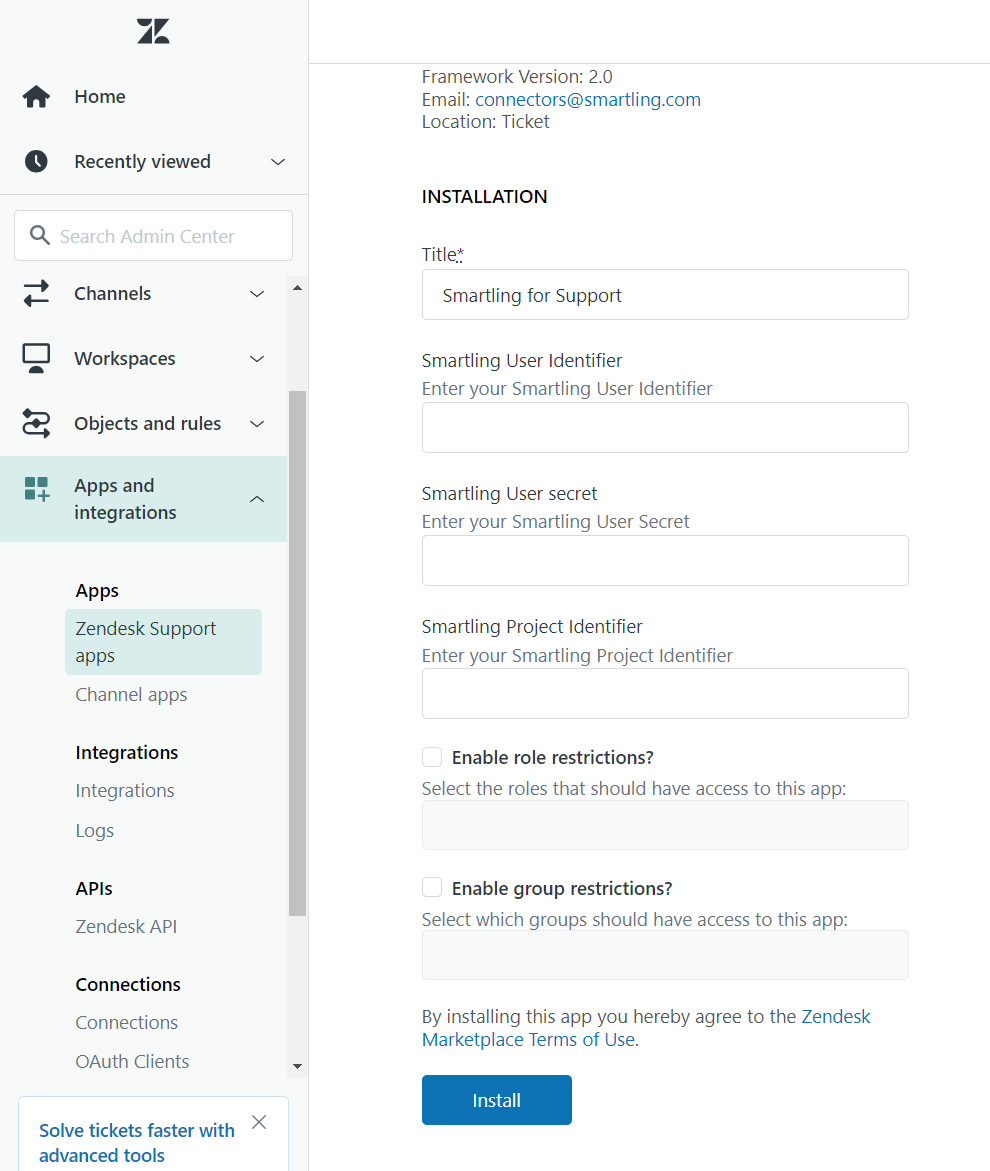Click the magnifier icon in Search Admin Center
Viewport: 990px width, 1171px height.
tap(40, 235)
